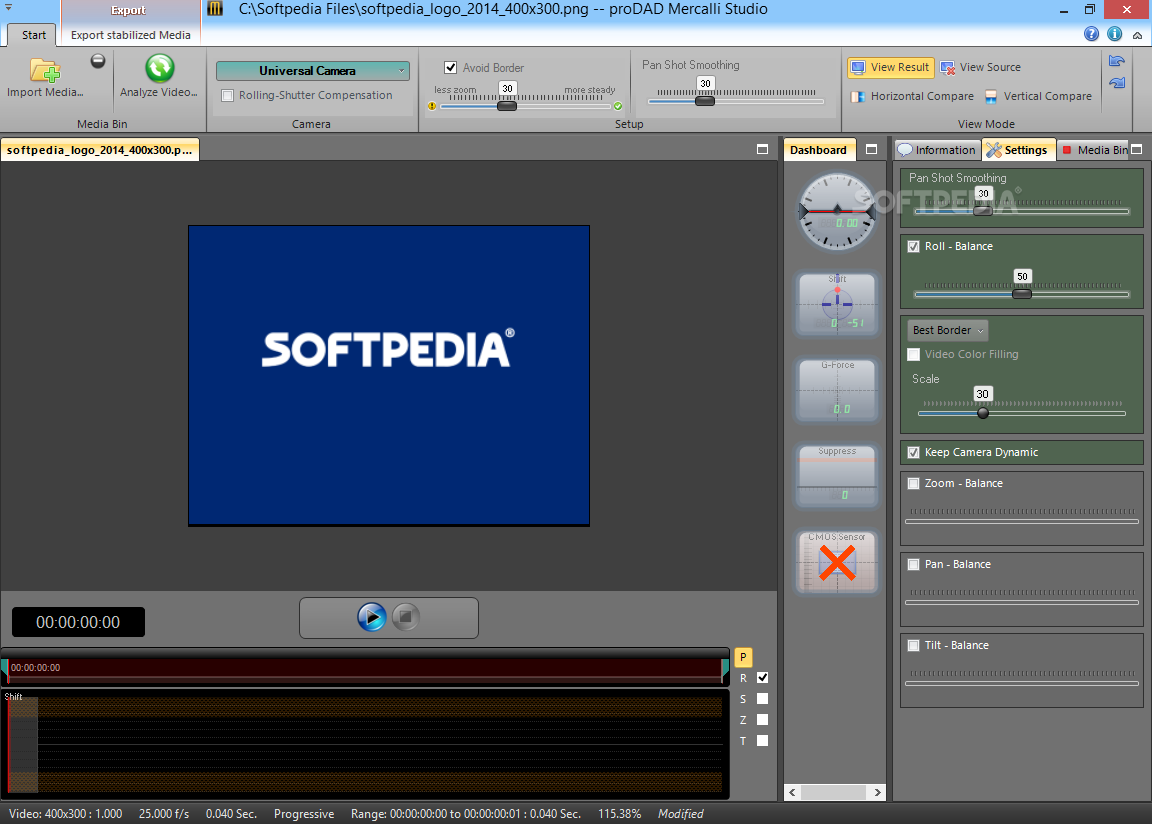Click the Softpedia video preview image
The width and height of the screenshot is (1152, 824).
[x=389, y=375]
